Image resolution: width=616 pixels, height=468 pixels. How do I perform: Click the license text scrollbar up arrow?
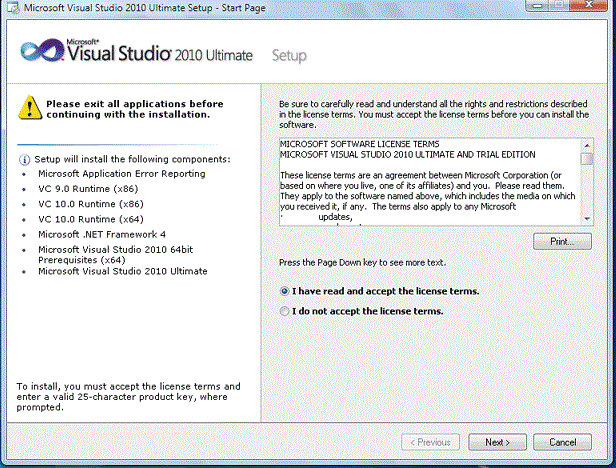click(587, 145)
